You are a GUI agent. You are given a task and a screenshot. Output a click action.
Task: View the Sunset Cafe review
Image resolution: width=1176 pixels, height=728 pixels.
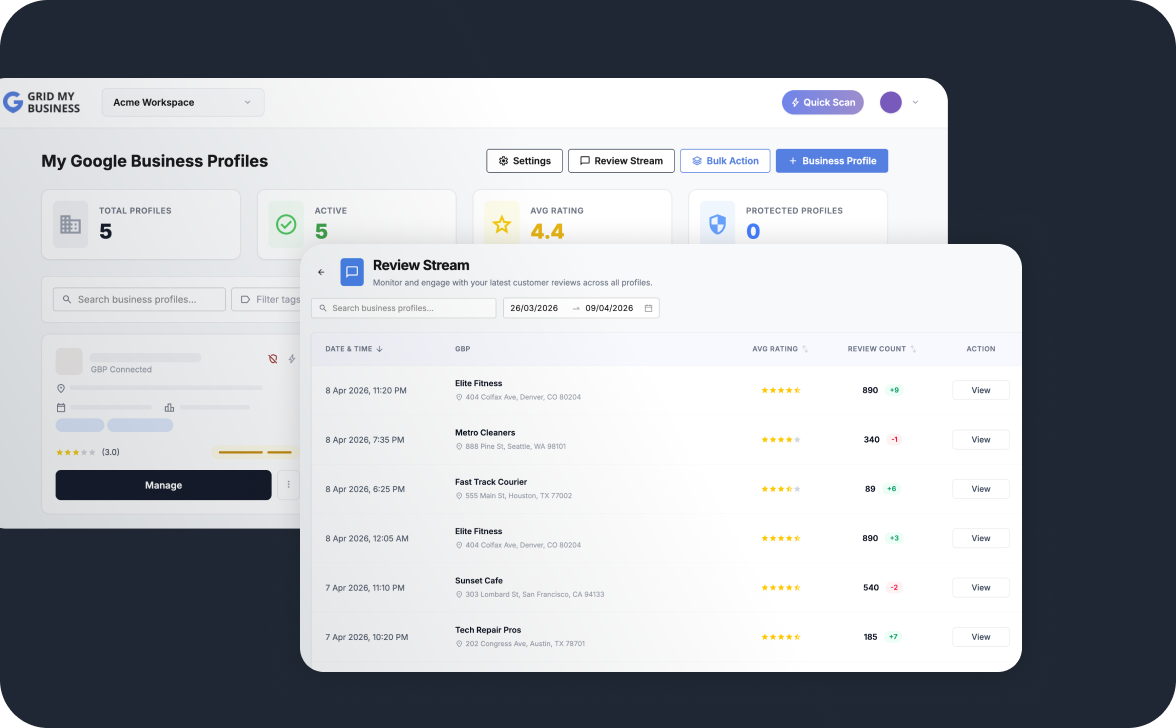click(980, 588)
